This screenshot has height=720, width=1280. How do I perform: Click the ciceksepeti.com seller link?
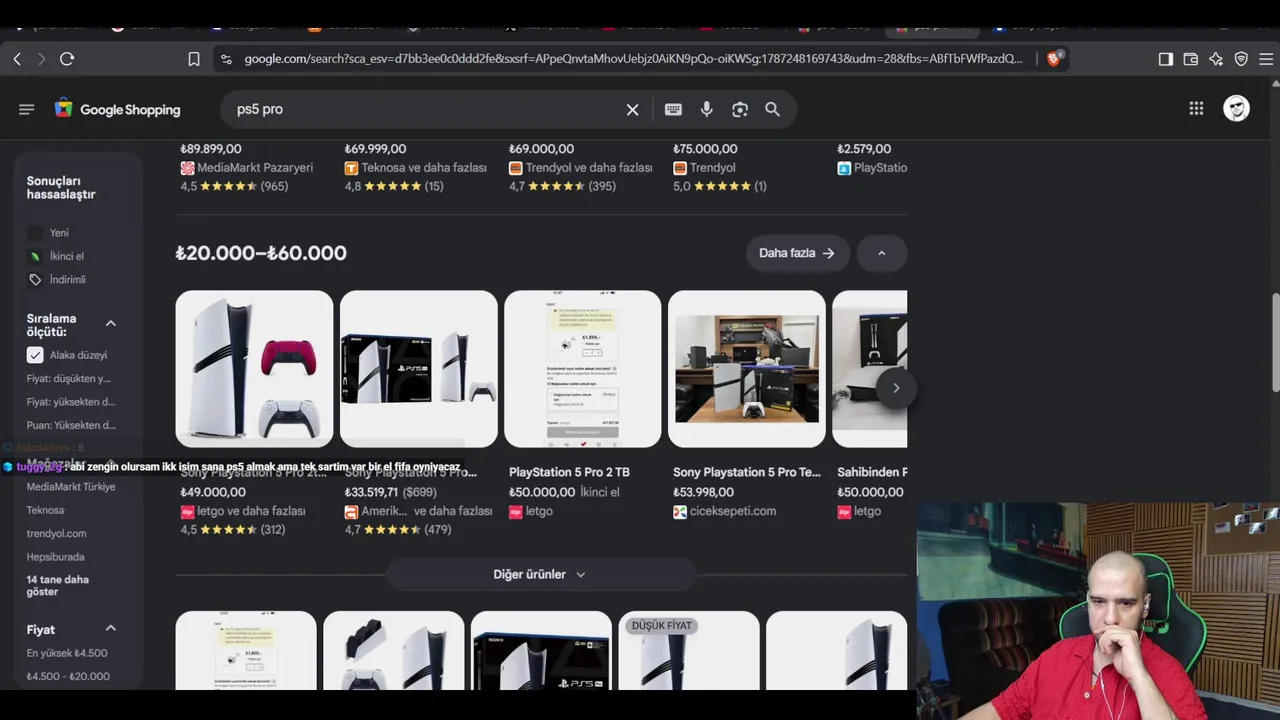732,511
